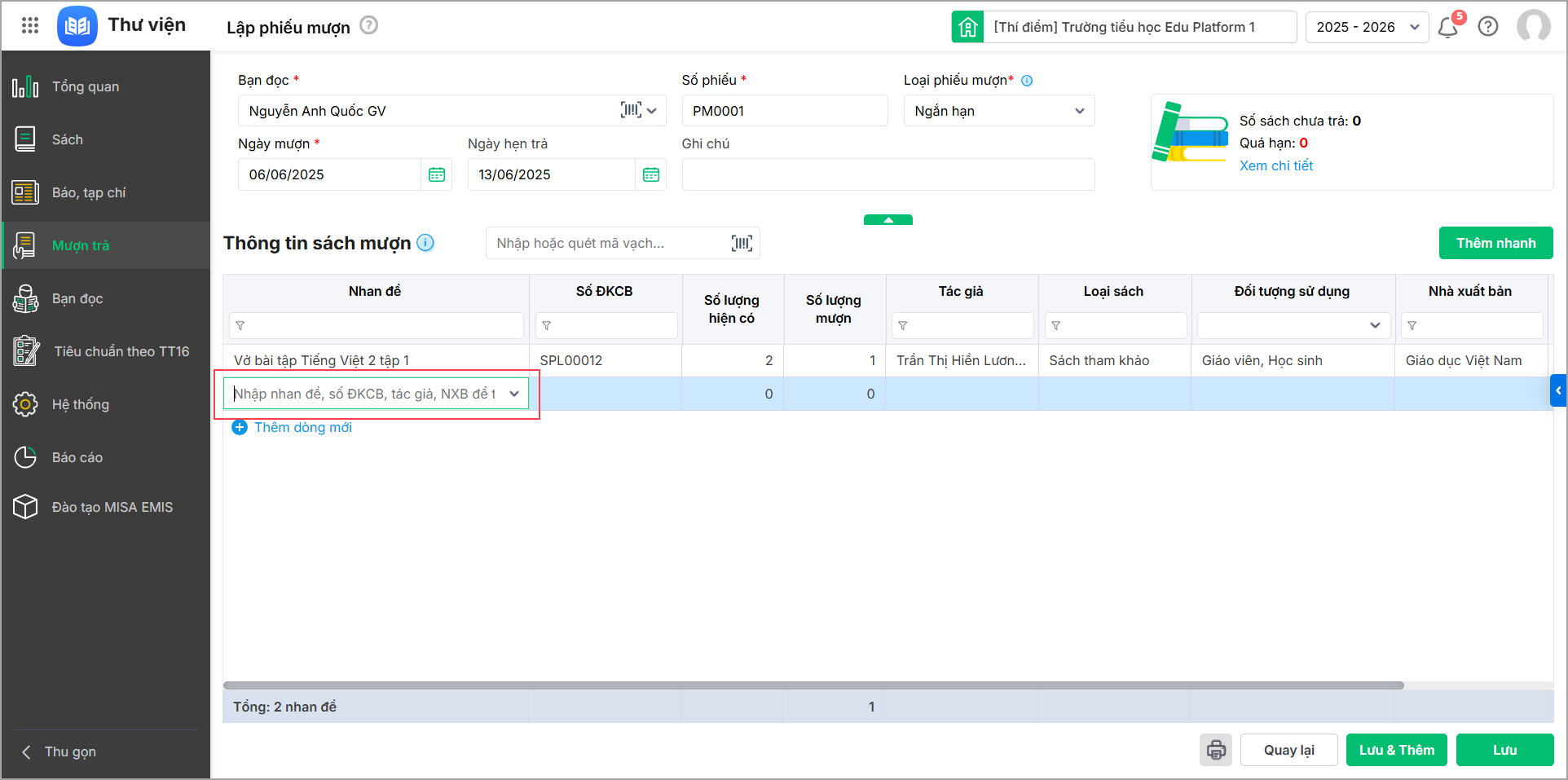Collapse the header form with green arrow
This screenshot has height=780, width=1568.
coord(888,220)
